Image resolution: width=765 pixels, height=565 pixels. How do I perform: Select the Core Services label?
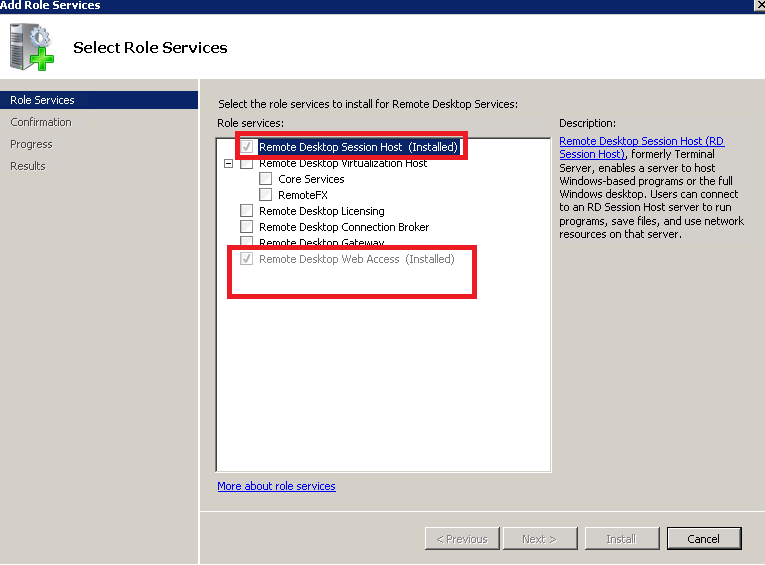coord(311,179)
